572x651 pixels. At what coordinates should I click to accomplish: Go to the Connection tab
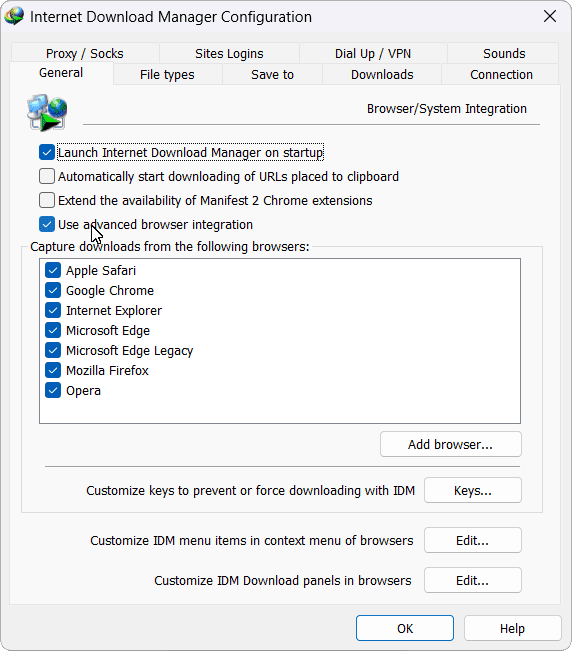(x=501, y=74)
